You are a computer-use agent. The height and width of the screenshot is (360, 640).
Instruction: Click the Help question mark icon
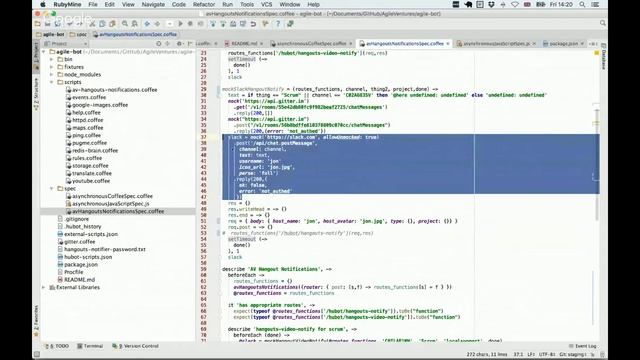[x=278, y=24]
